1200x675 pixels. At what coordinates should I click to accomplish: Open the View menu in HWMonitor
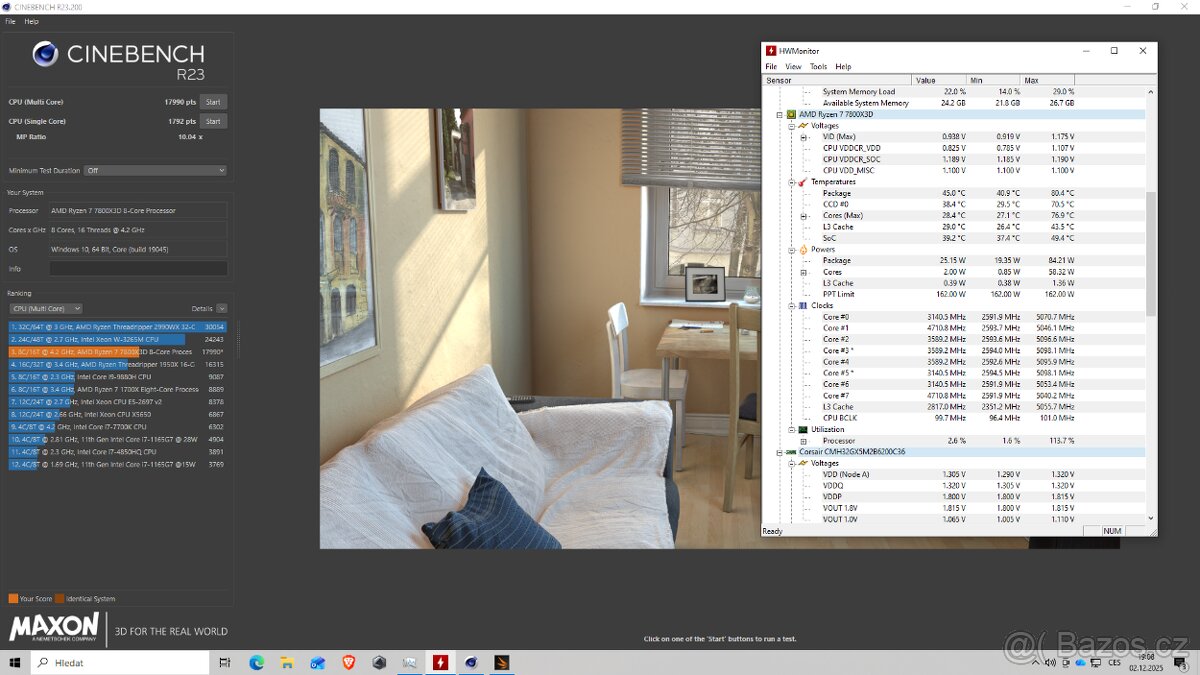(x=793, y=66)
